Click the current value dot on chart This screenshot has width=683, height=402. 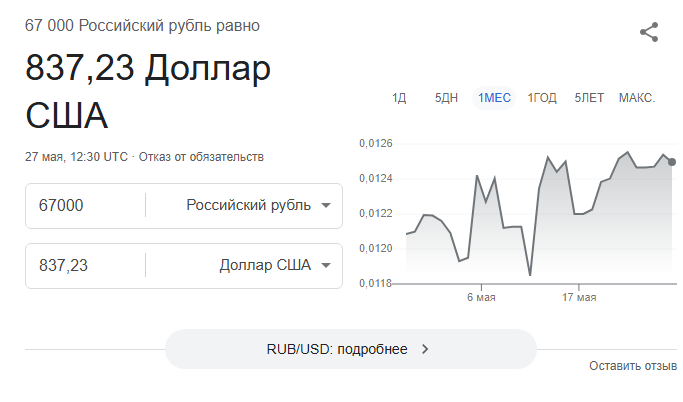[x=672, y=162]
